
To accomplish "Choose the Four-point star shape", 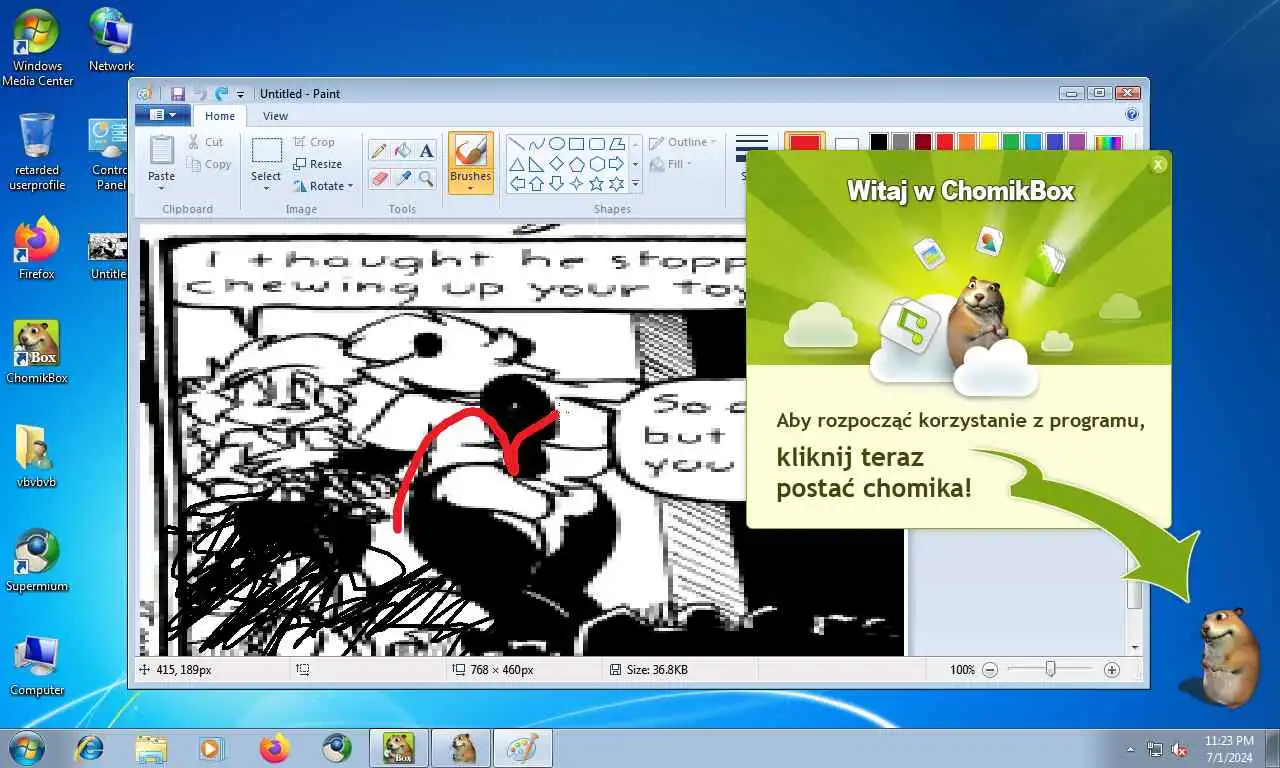I will [x=577, y=183].
